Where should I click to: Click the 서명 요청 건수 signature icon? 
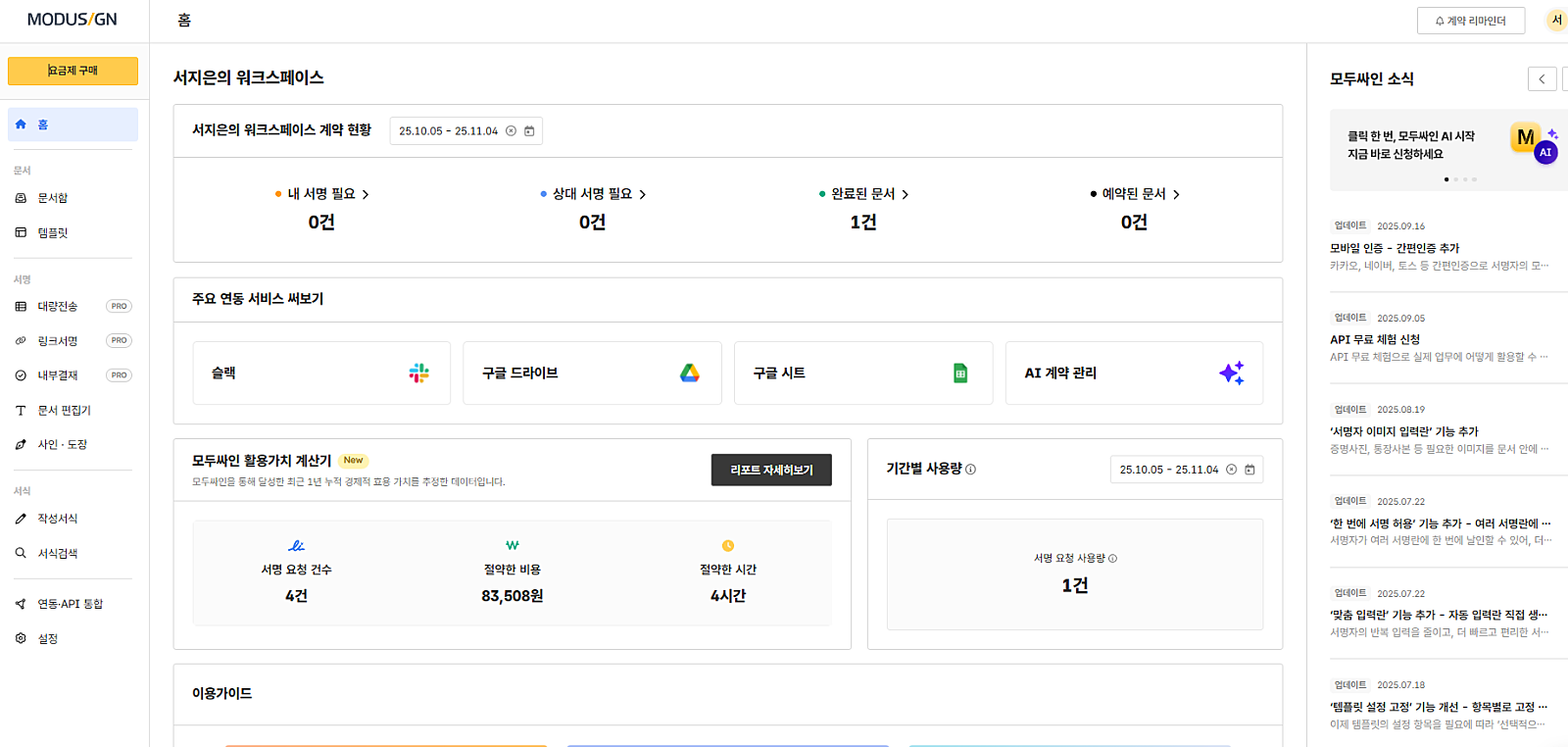click(296, 545)
